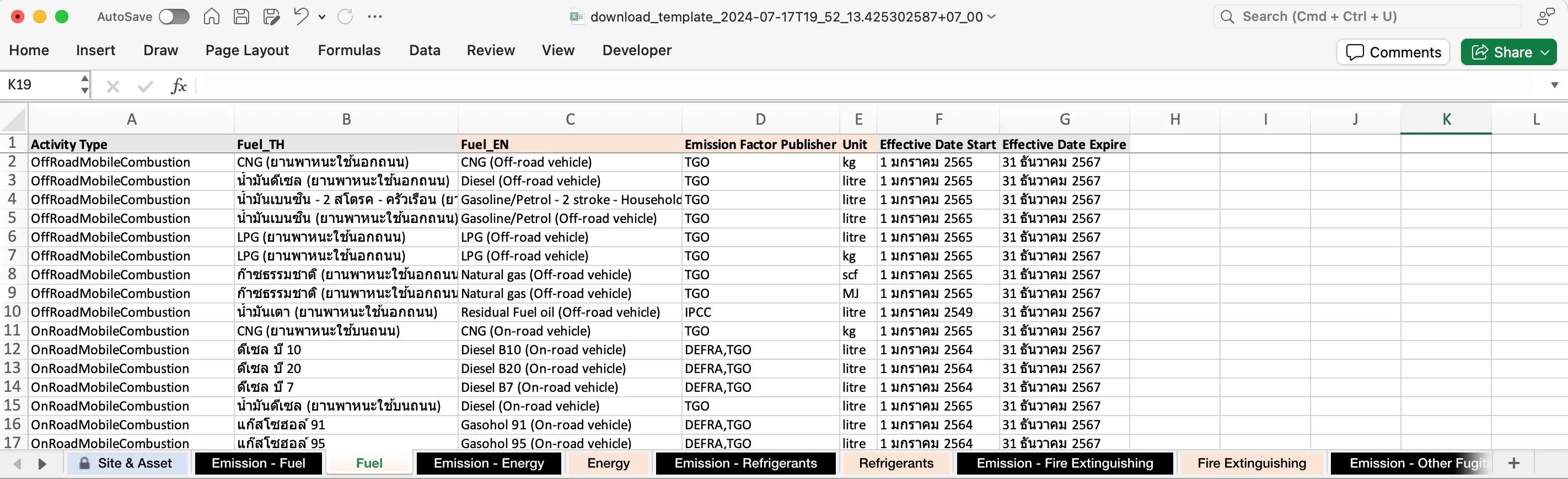This screenshot has width=1568, height=479.
Task: Expand the formula bar chevron
Action: [1554, 86]
